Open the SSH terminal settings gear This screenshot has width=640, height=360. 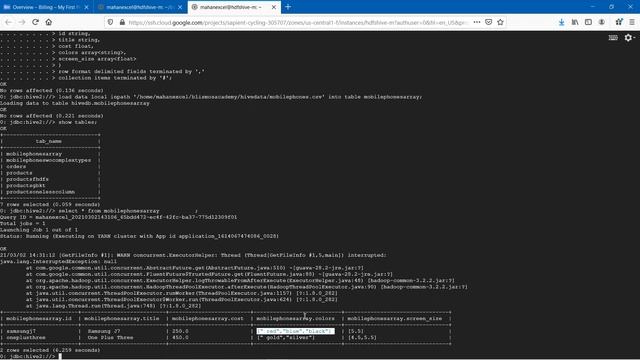point(629,38)
